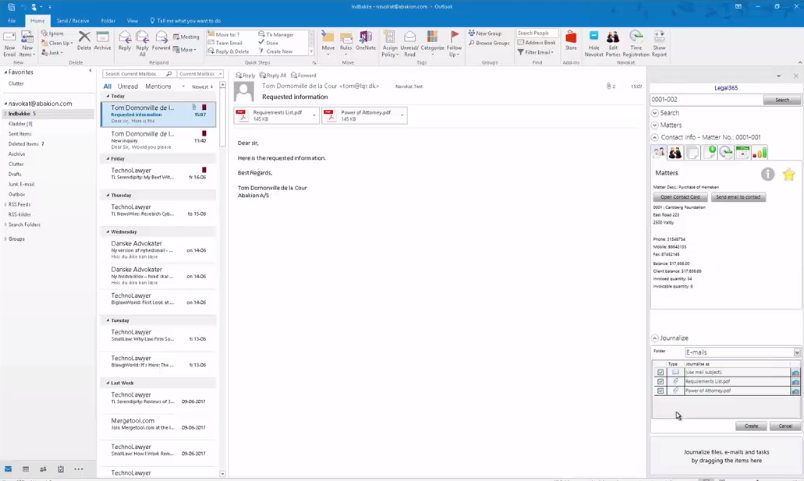The height and width of the screenshot is (481, 804).
Task: Collapse the Contact Info section
Action: tap(655, 137)
